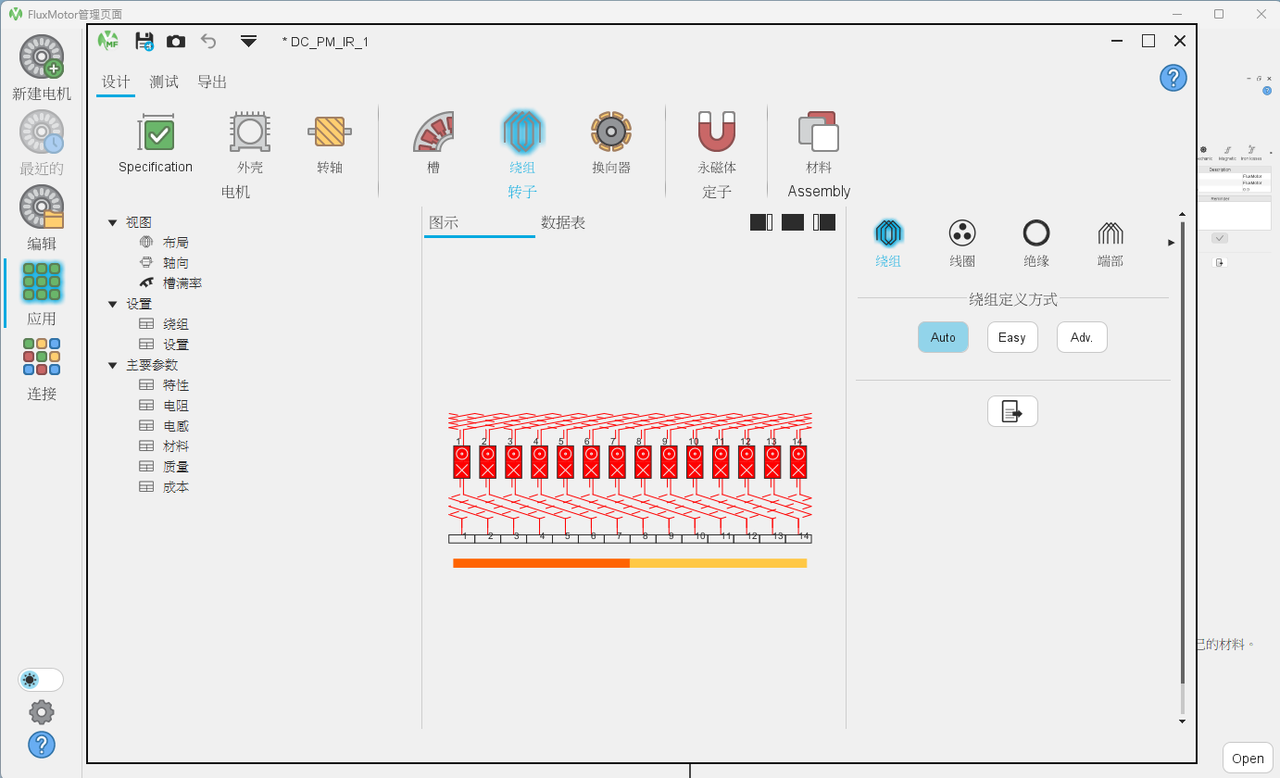Switch to the 数据表 tab
Viewport: 1280px width, 778px height.
(x=563, y=222)
